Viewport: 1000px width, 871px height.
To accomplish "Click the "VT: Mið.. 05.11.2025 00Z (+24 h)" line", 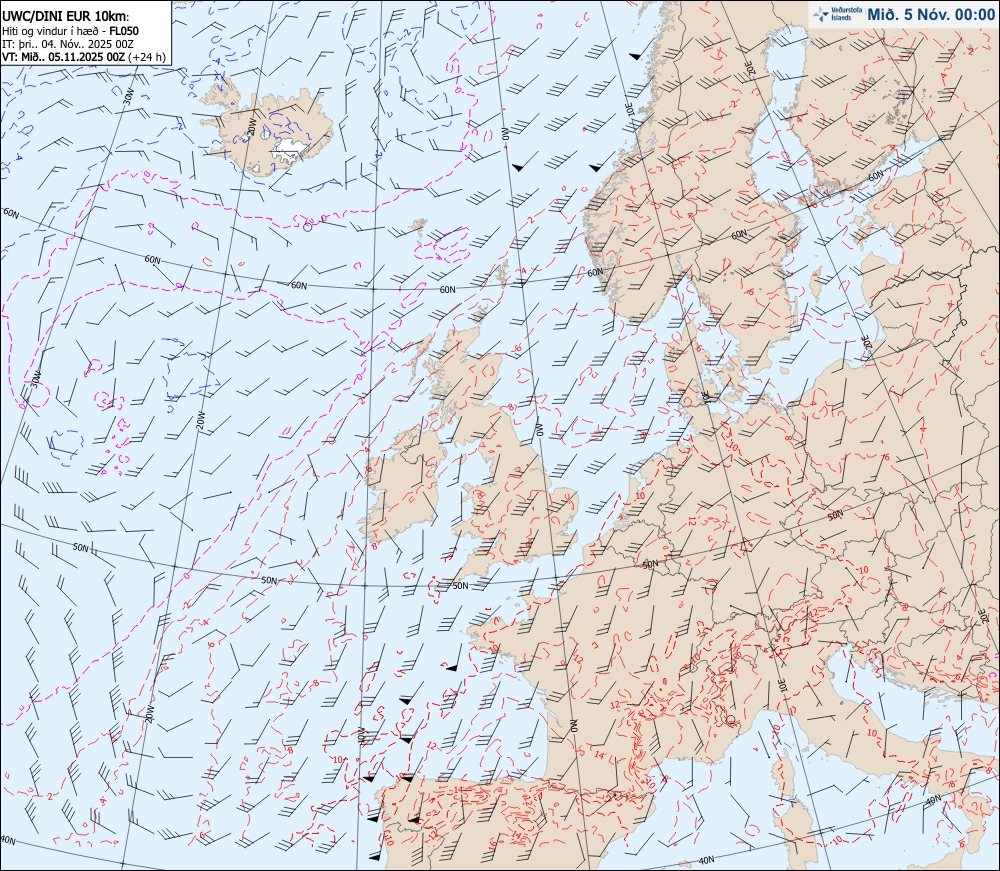I will (x=84, y=56).
